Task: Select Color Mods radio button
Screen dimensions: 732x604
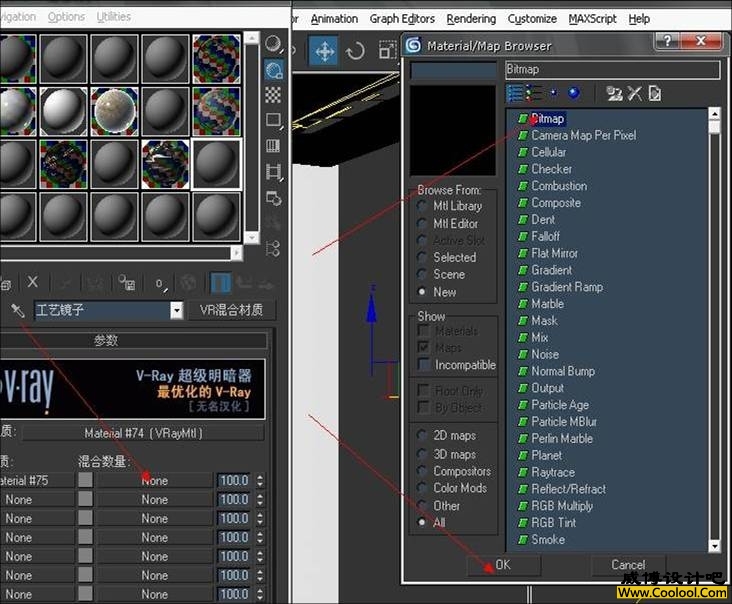Action: coord(422,488)
